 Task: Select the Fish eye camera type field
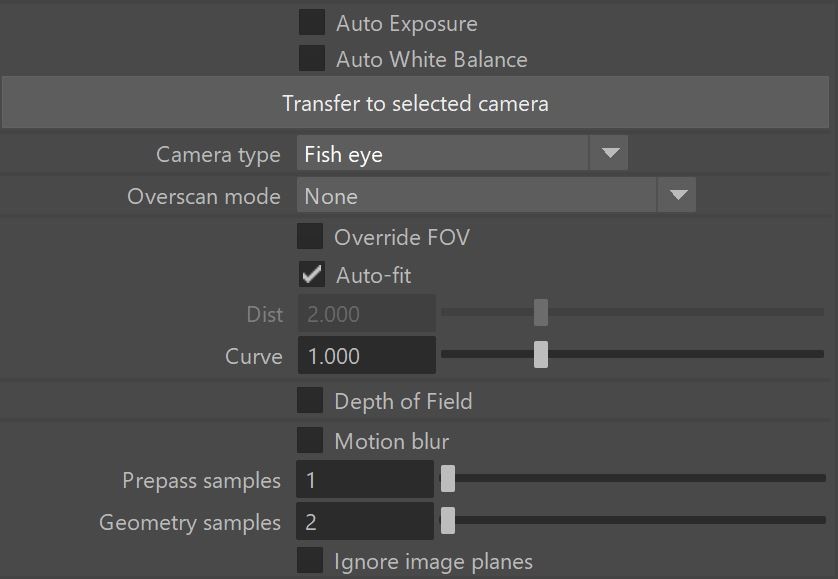point(443,153)
